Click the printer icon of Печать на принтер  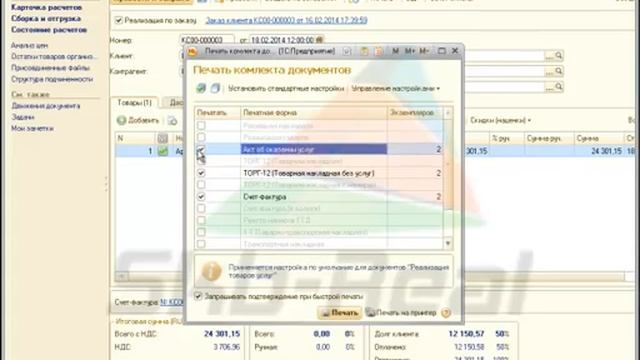click(370, 313)
